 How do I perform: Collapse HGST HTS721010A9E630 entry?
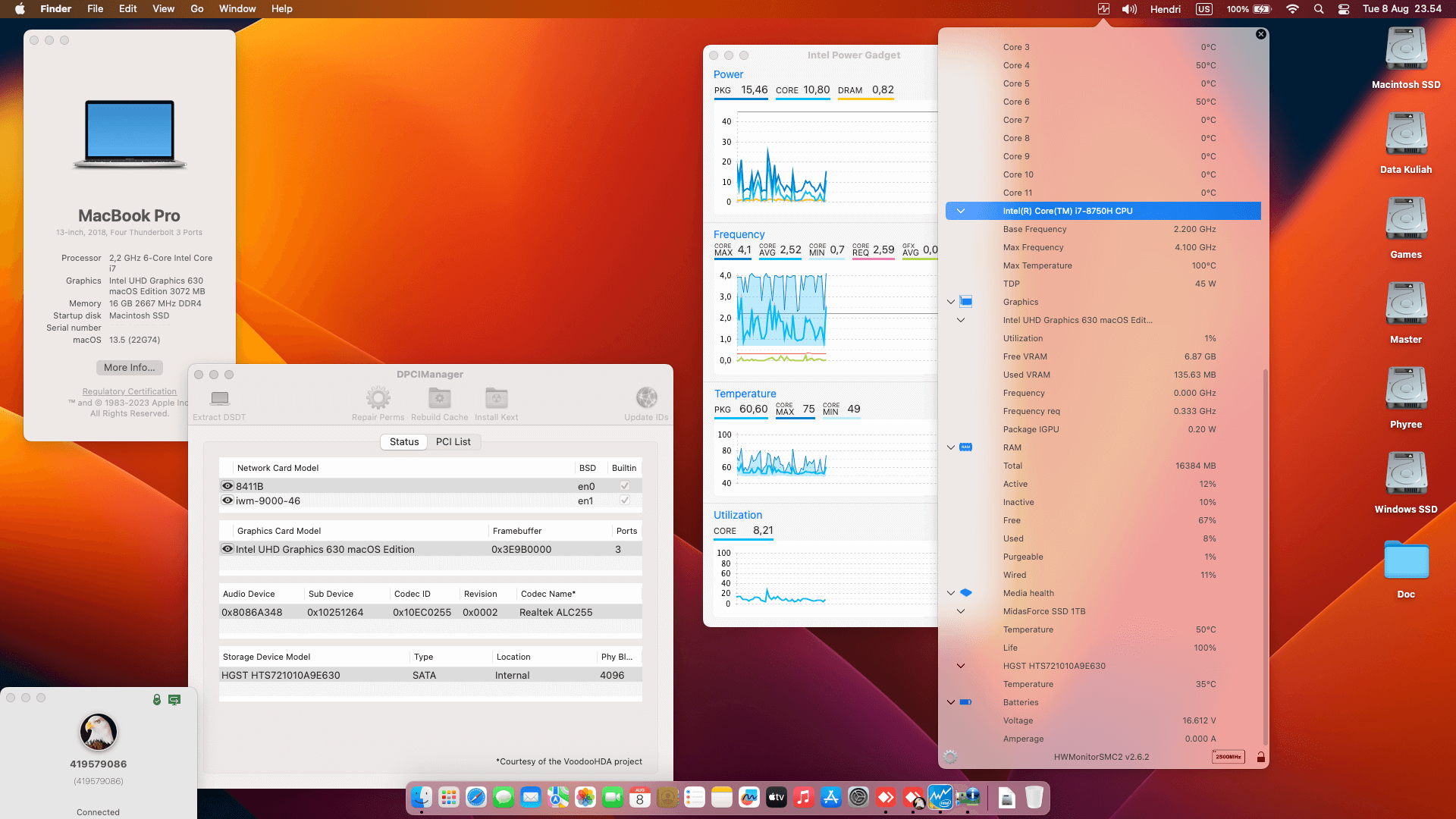click(961, 666)
